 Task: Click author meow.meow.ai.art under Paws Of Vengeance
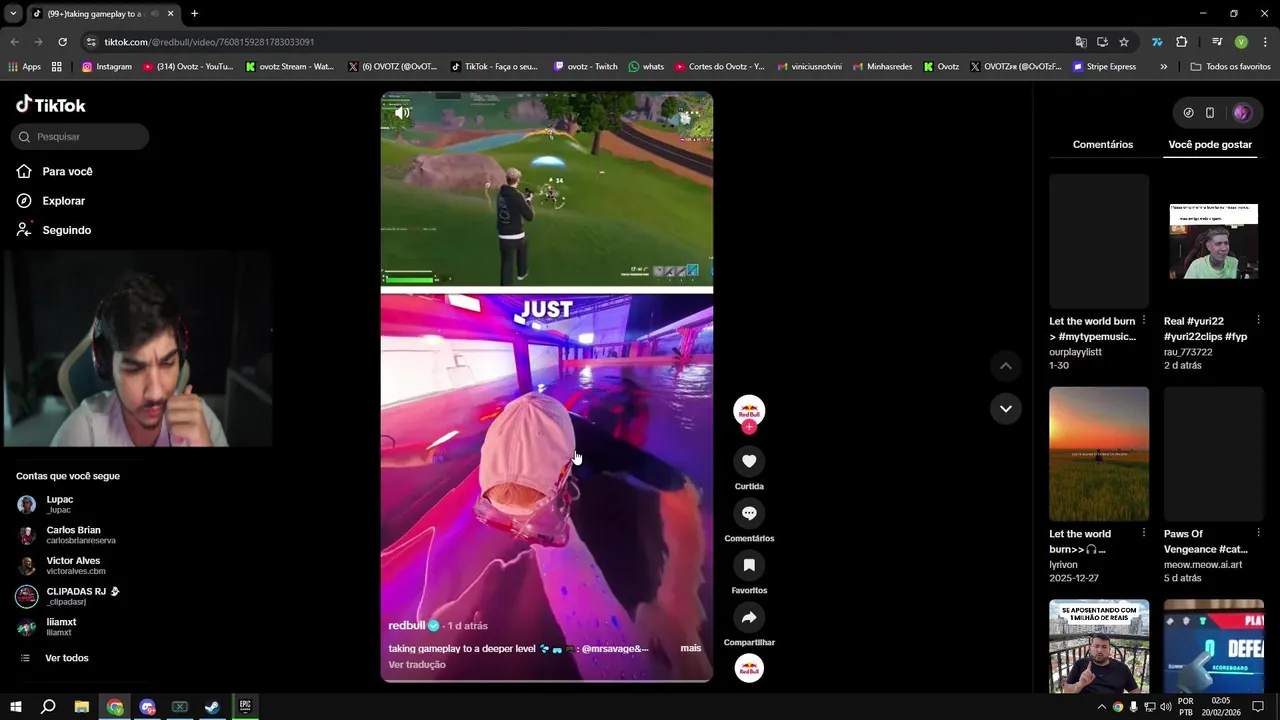coord(1203,565)
